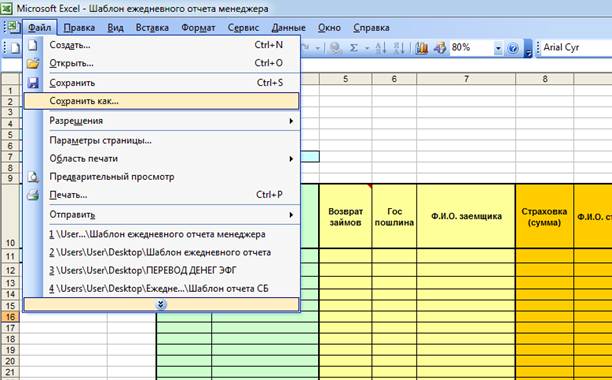Click the redo arrow icon in the toolbar
Screen dimensions: 612x380
tap(306, 48)
